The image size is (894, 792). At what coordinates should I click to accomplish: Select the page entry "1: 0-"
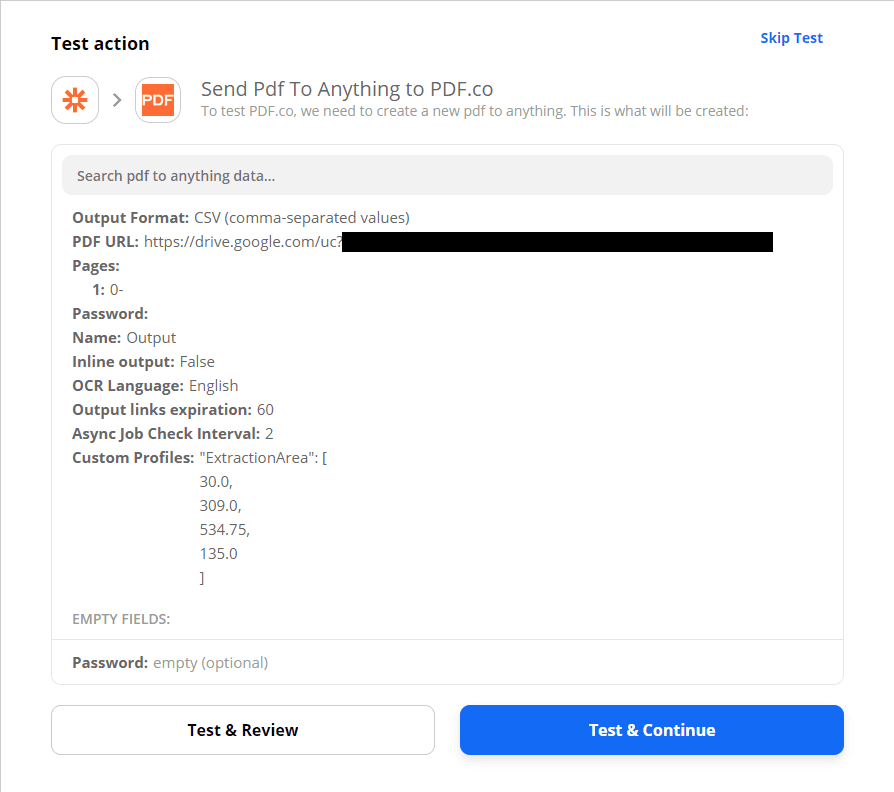108,290
